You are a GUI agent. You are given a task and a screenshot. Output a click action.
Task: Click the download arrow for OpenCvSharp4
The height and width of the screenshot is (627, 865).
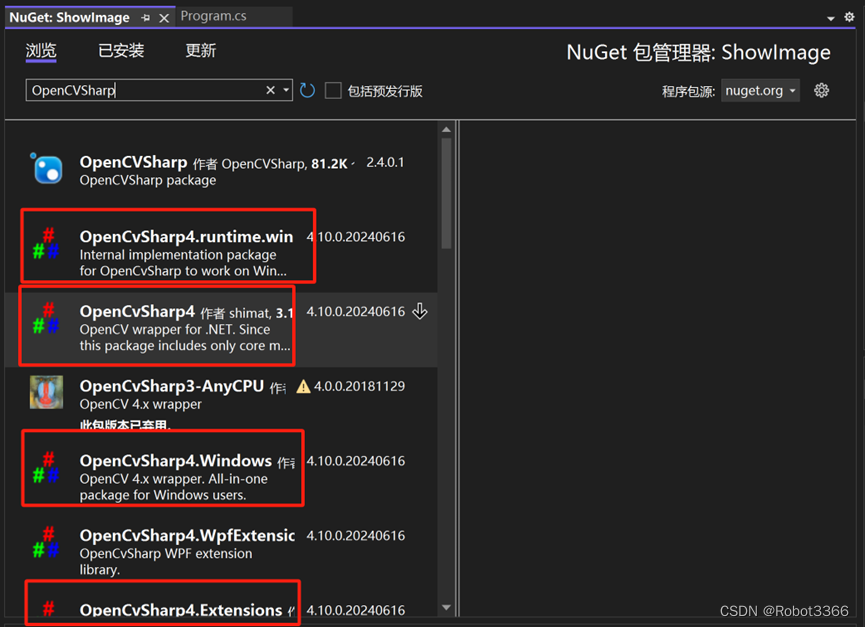pyautogui.click(x=420, y=312)
